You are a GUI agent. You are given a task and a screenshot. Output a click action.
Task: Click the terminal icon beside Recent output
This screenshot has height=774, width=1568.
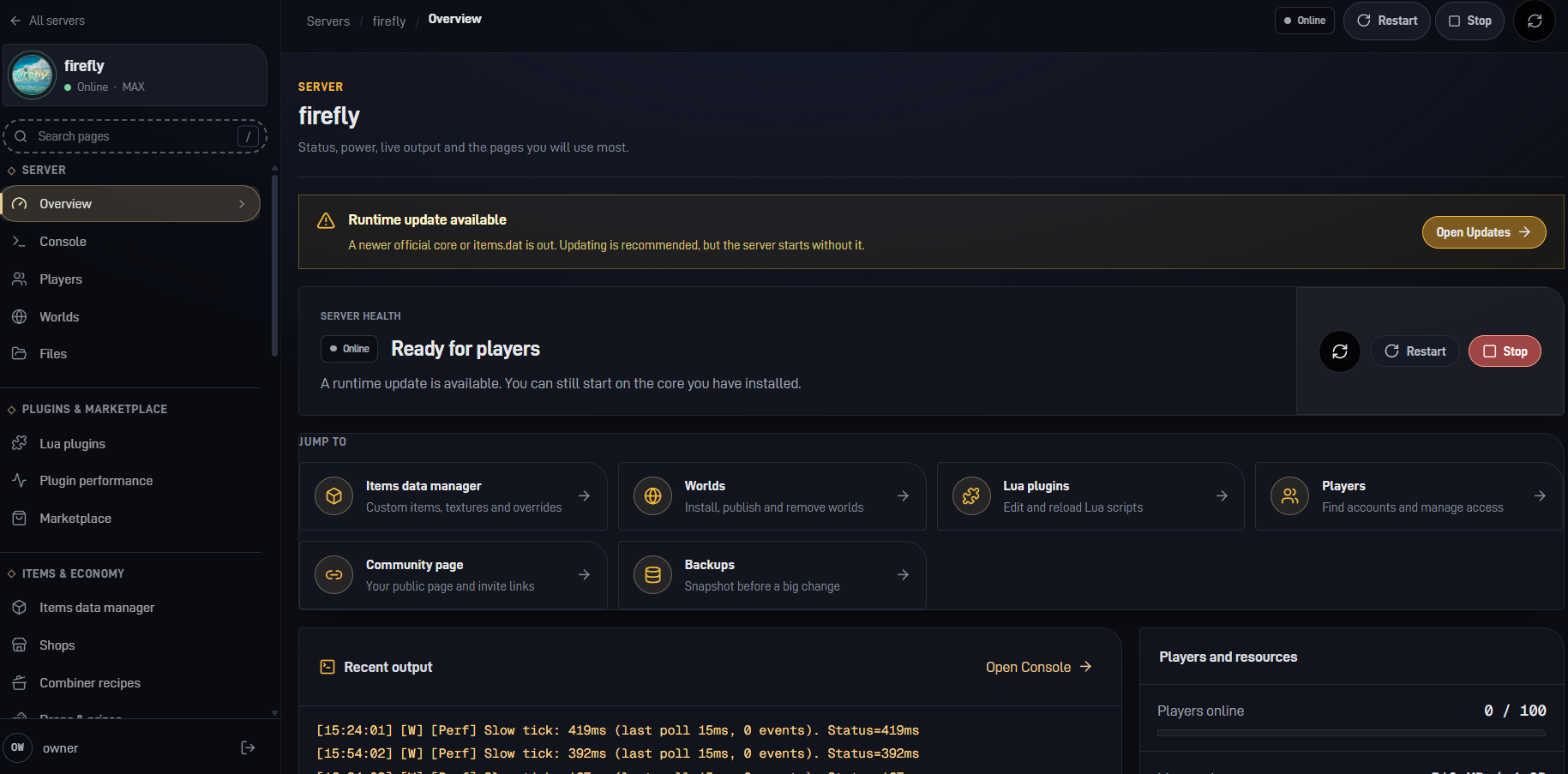click(x=327, y=667)
